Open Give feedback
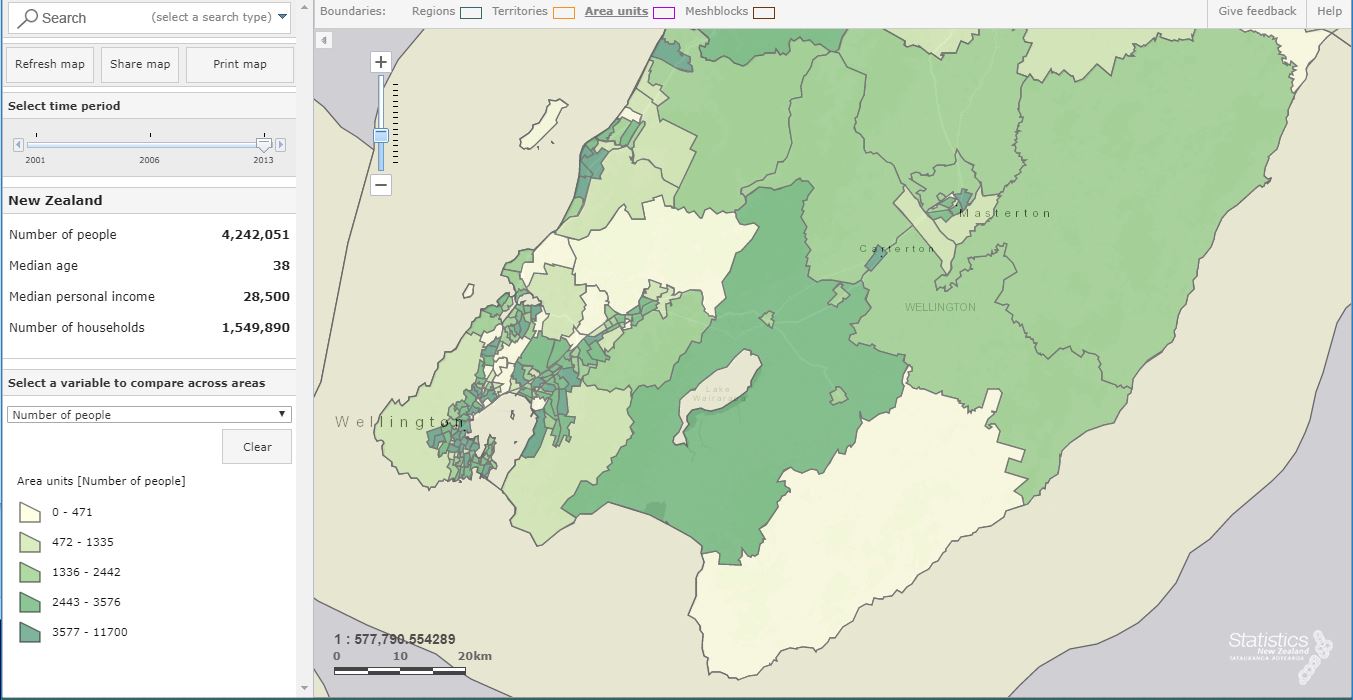The image size is (1353, 700). coord(1257,12)
